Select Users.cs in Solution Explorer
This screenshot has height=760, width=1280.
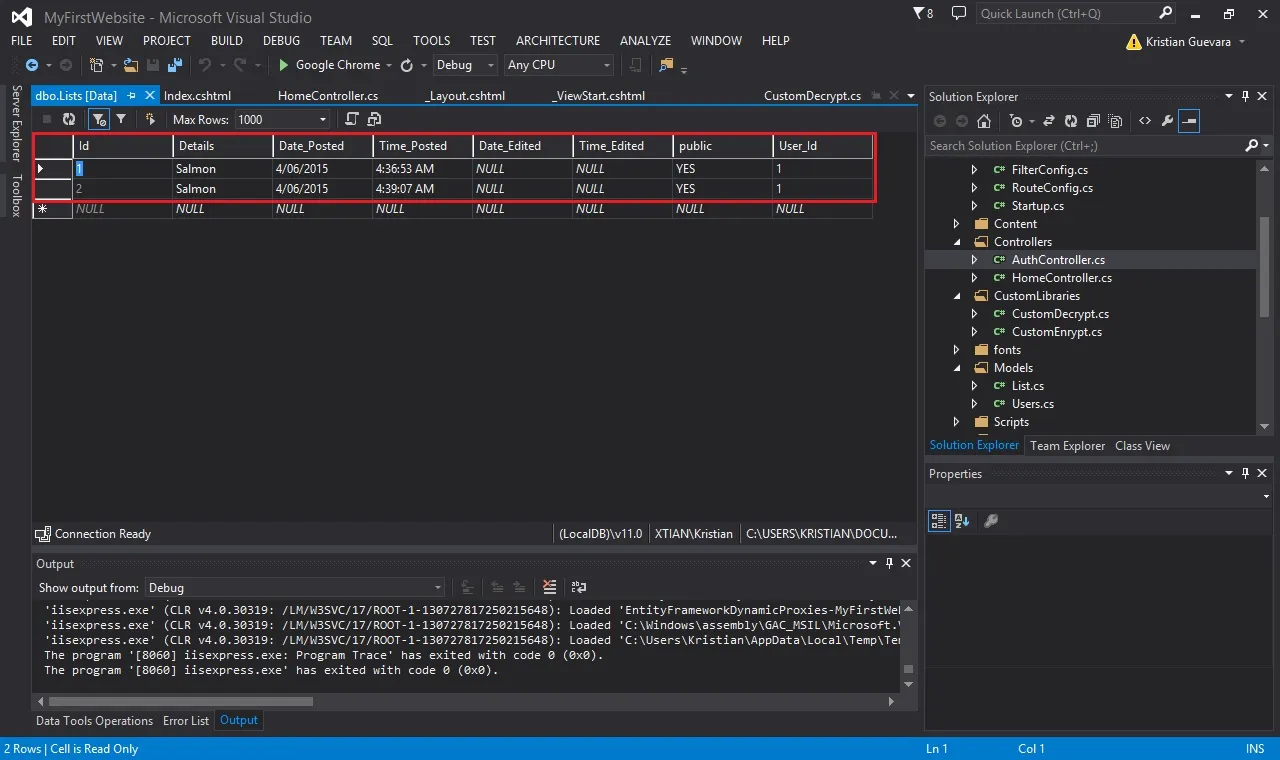1032,404
